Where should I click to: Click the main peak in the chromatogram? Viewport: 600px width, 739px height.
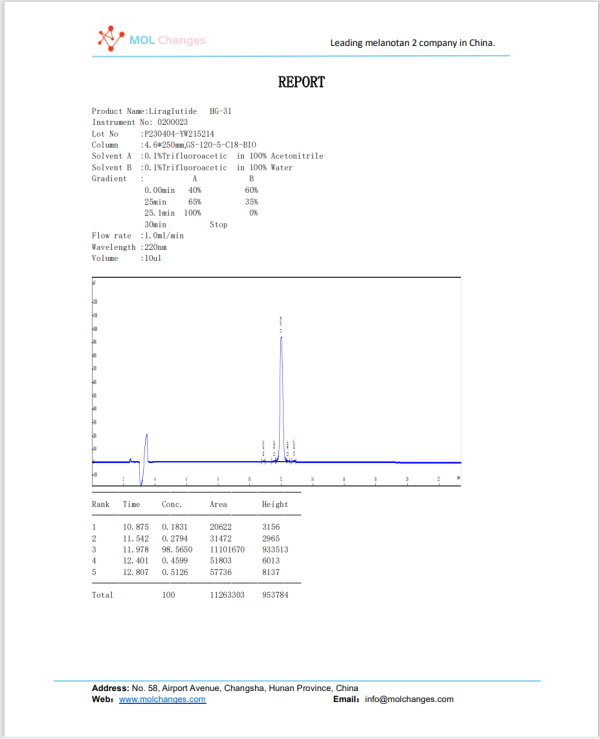pos(281,398)
